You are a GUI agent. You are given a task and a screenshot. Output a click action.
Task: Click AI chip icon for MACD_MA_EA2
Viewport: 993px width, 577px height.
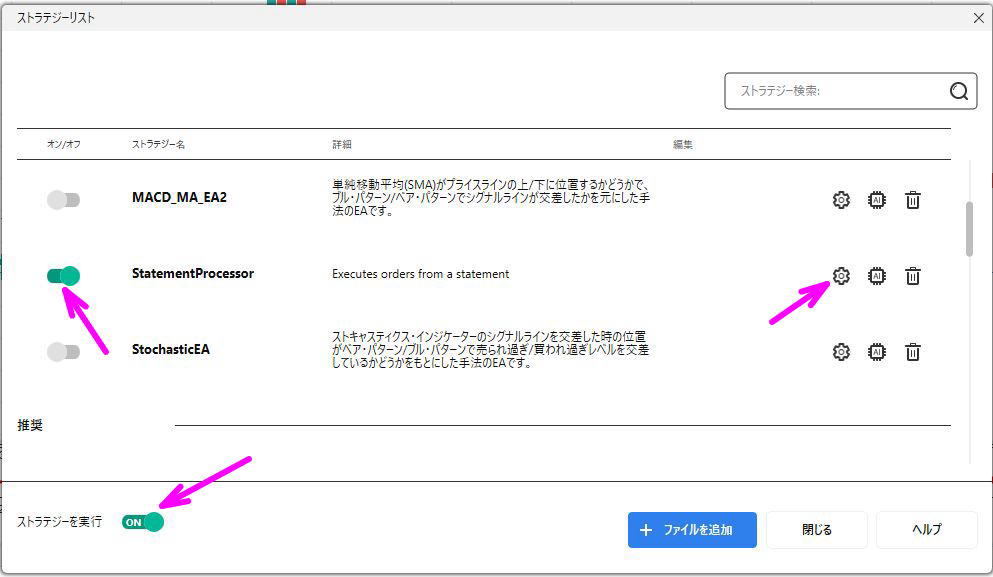[877, 200]
